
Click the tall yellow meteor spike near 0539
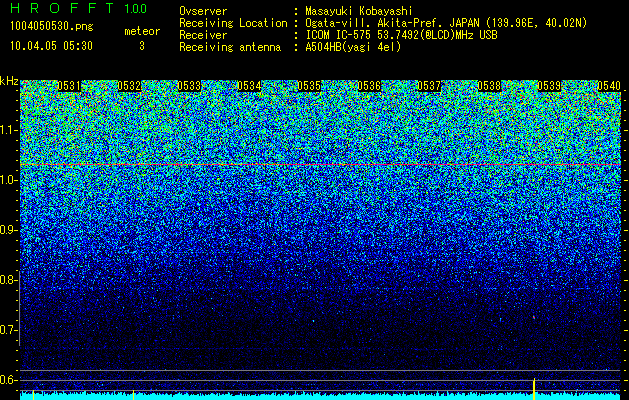534,388
